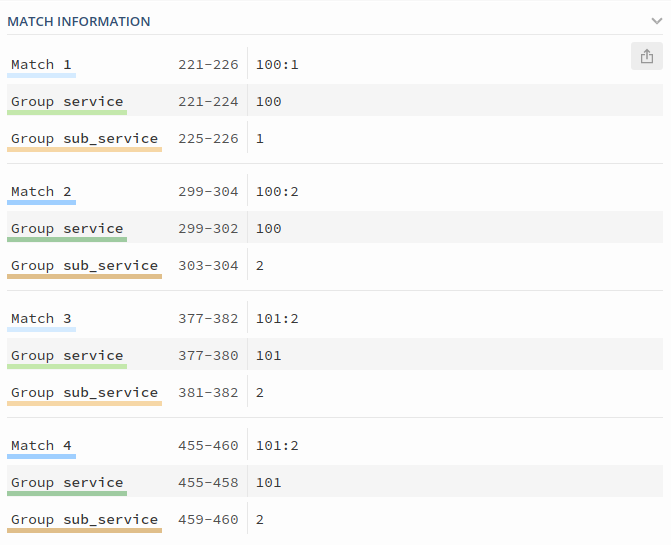Click Group service row with range 455-458
671x545 pixels.
click(335, 483)
